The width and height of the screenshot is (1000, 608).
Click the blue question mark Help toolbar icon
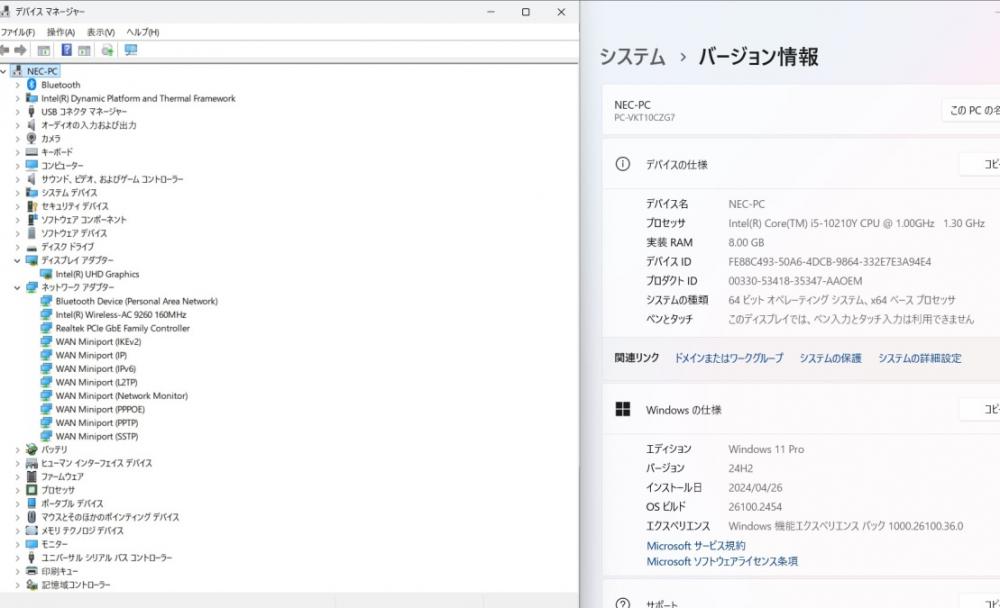(66, 50)
